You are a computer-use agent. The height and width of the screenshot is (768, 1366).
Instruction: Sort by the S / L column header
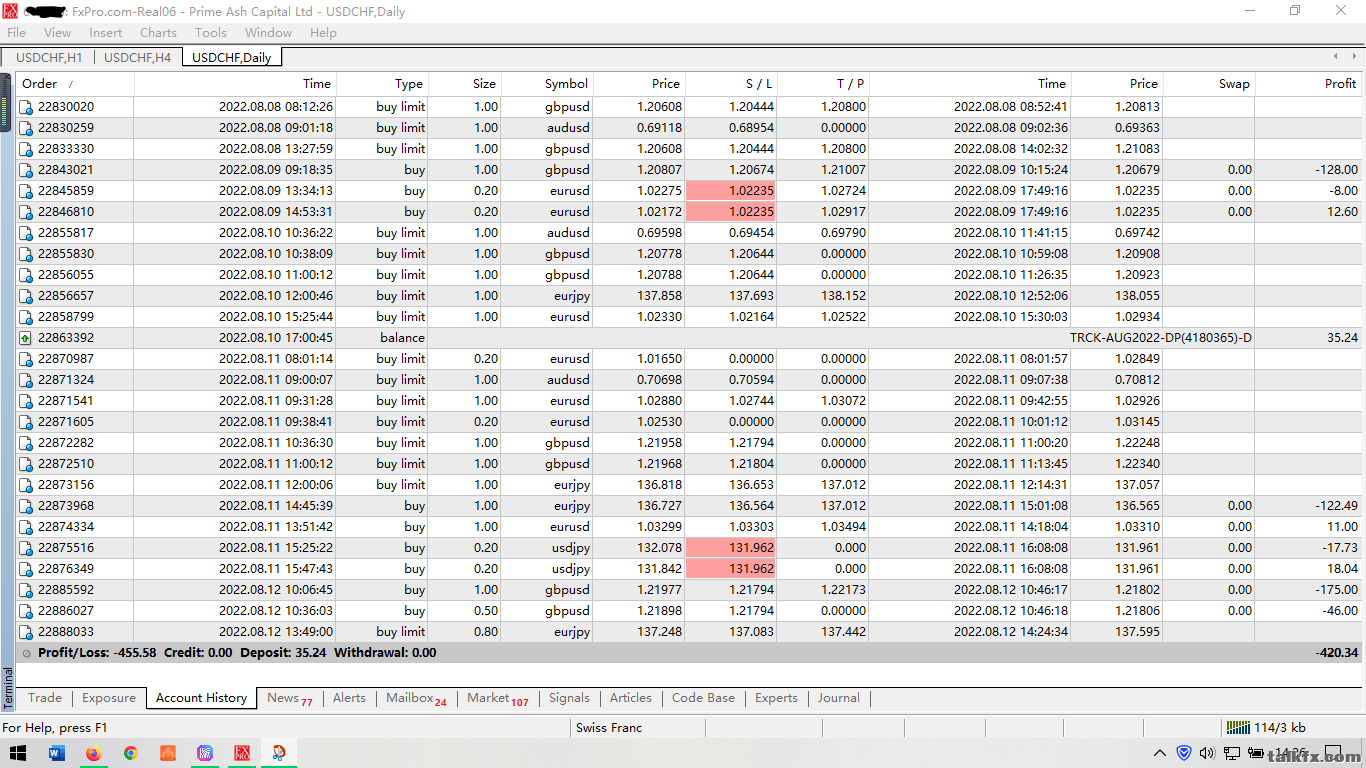pyautogui.click(x=731, y=84)
